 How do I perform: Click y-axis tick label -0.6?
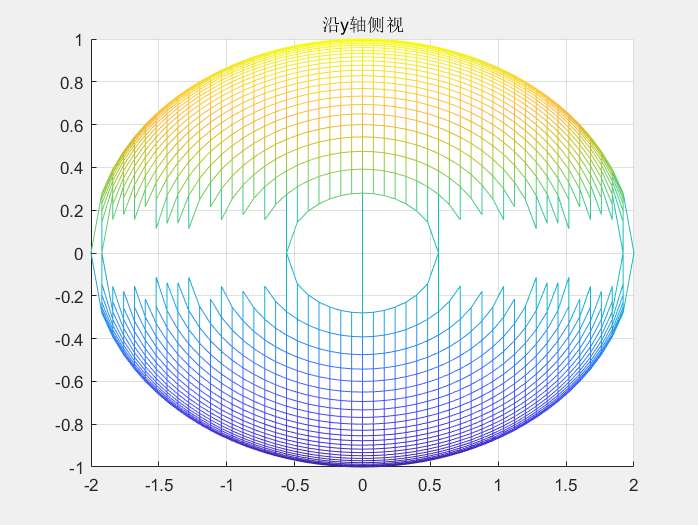click(x=69, y=383)
